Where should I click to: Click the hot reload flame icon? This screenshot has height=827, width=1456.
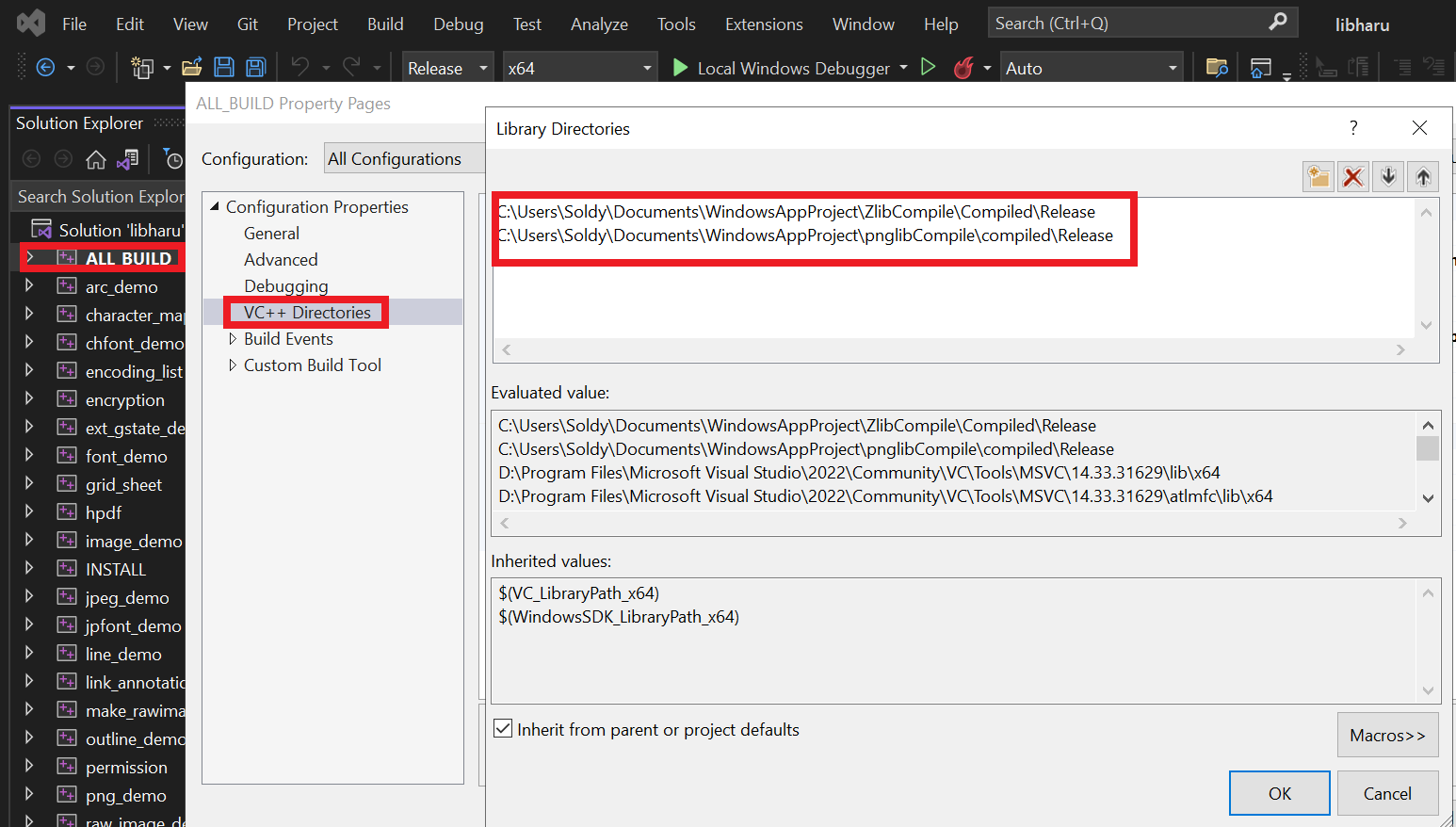click(962, 67)
